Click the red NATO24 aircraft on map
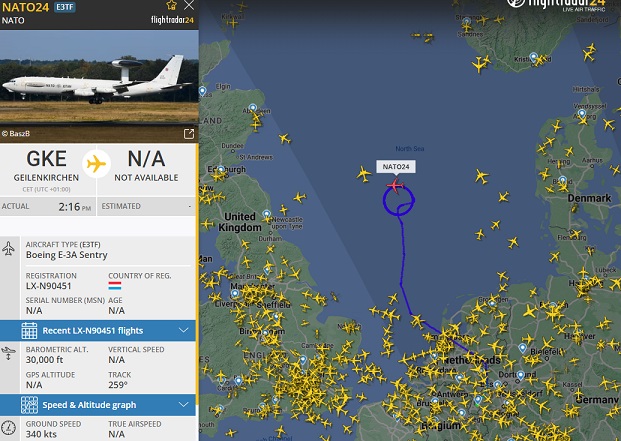Viewport: 621px width, 441px height. (395, 185)
